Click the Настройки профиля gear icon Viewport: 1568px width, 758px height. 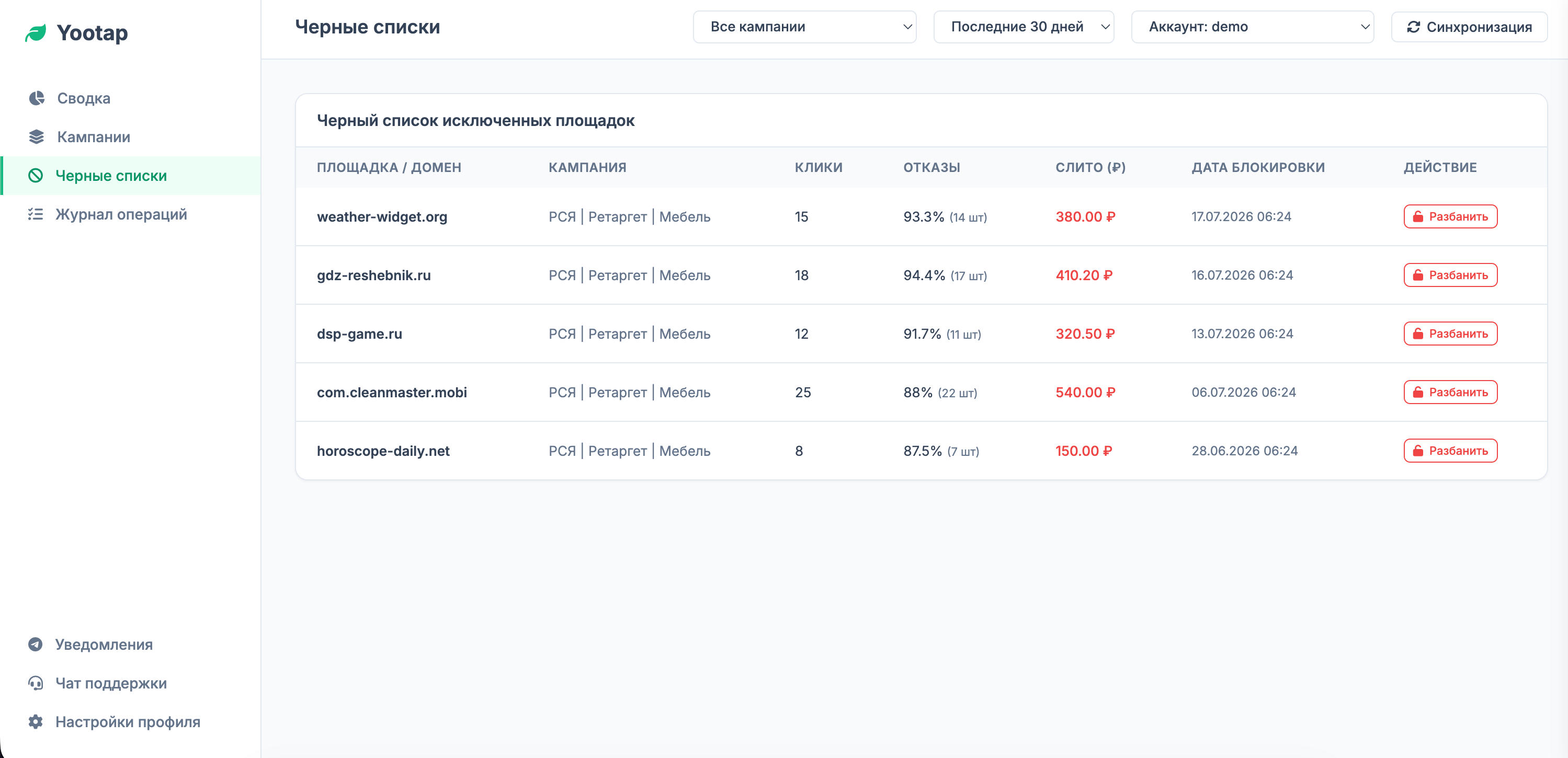[x=36, y=721]
